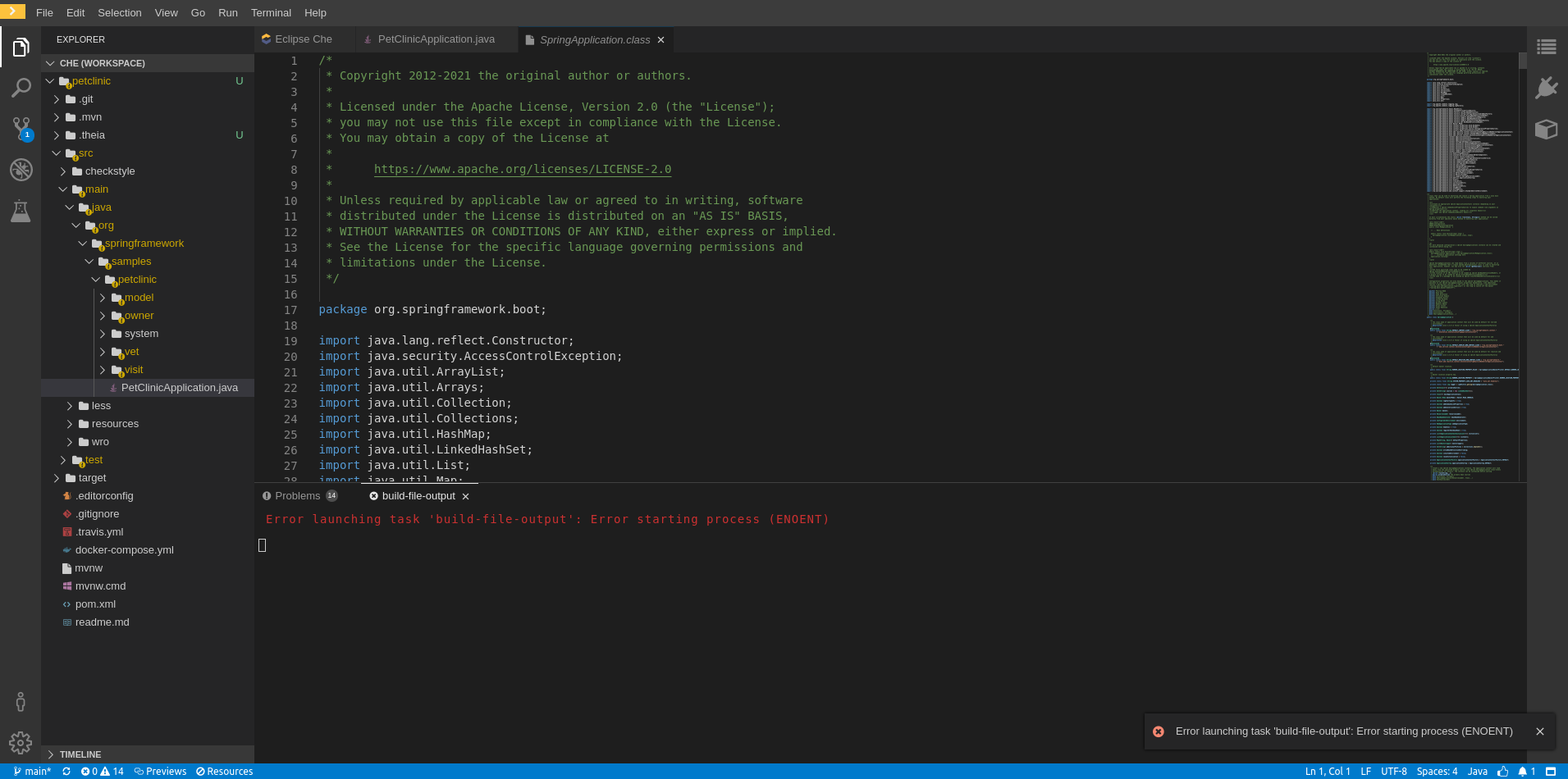Image resolution: width=1568 pixels, height=779 pixels.
Task: Open the Terminal menu
Action: (271, 12)
